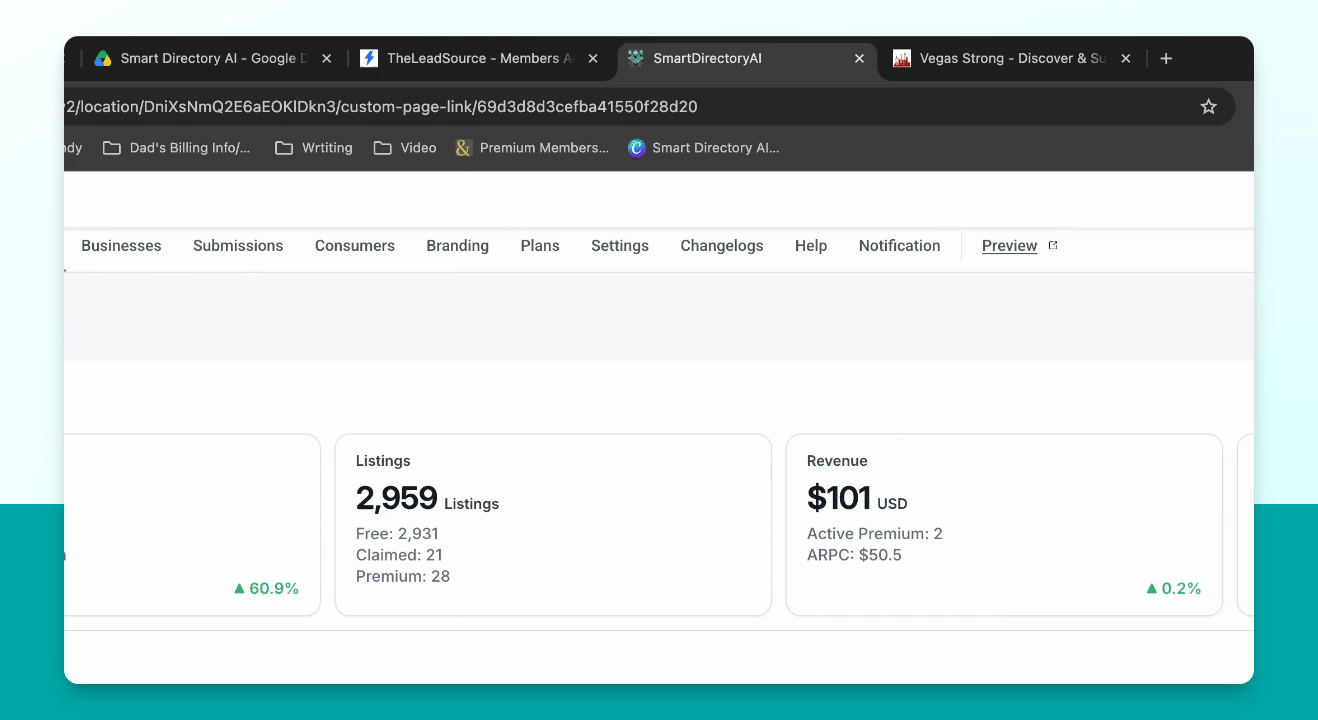This screenshot has height=720, width=1318.
Task: Open the Premium Members bookmark
Action: click(532, 148)
